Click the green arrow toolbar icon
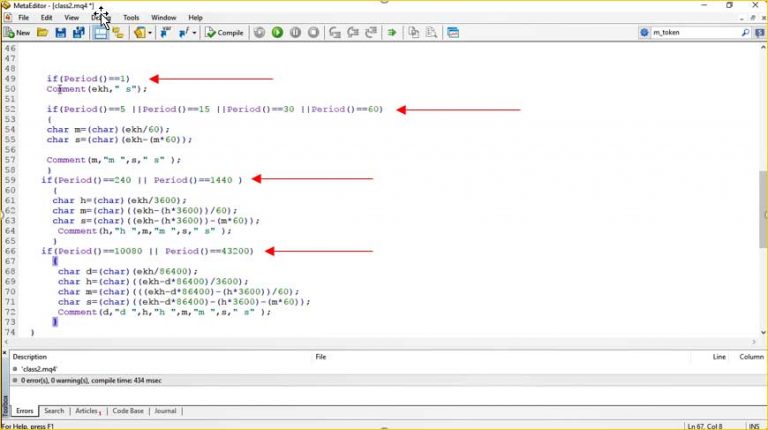Screen dimensions: 768x430 pyautogui.click(x=392, y=33)
